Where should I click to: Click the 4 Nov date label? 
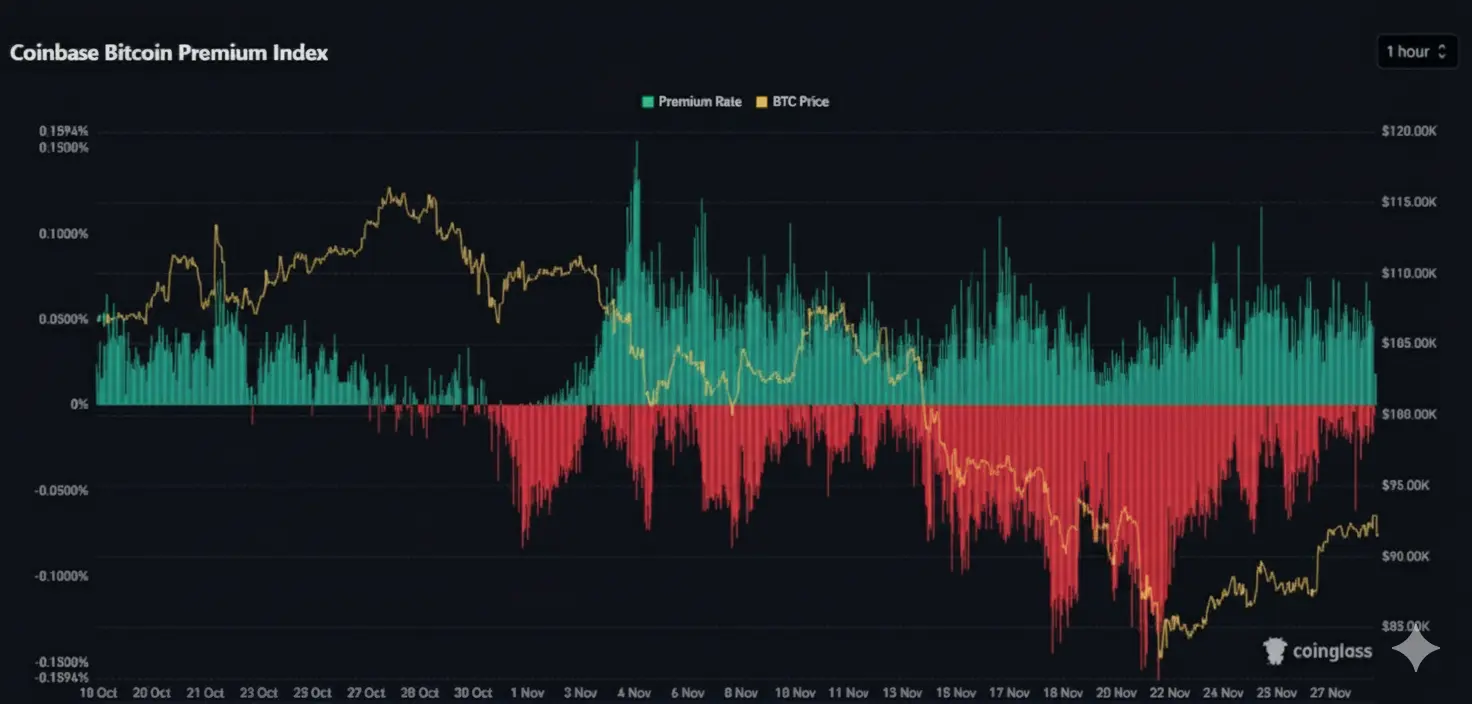click(x=634, y=693)
